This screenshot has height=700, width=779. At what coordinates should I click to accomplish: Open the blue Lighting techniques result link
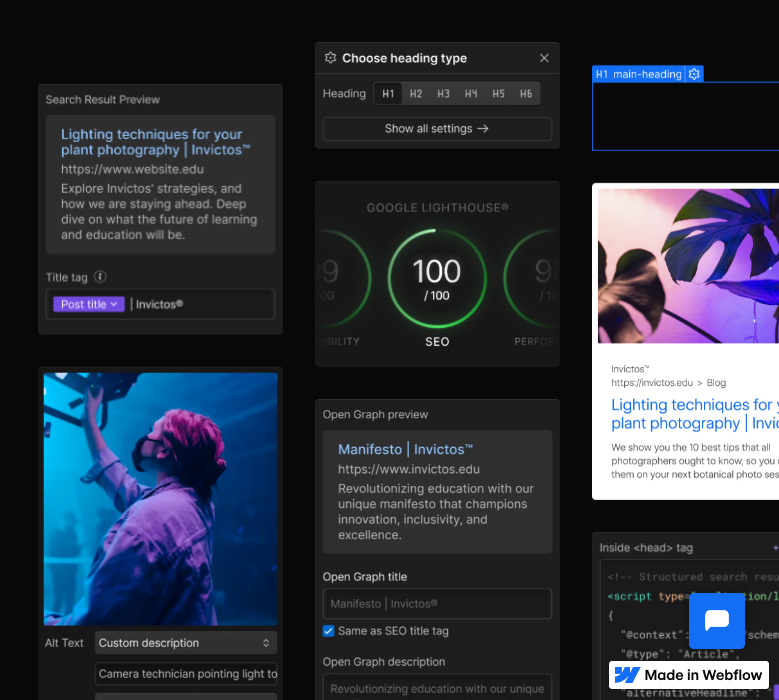point(695,413)
